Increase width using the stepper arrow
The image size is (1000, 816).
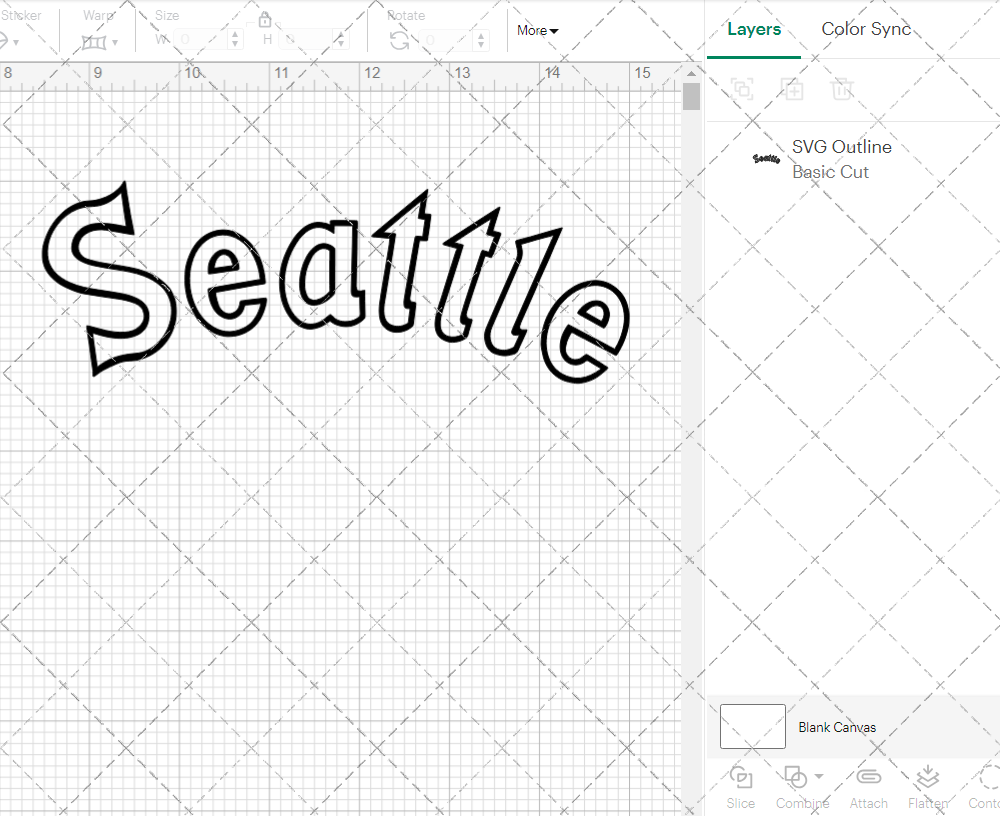point(235,36)
